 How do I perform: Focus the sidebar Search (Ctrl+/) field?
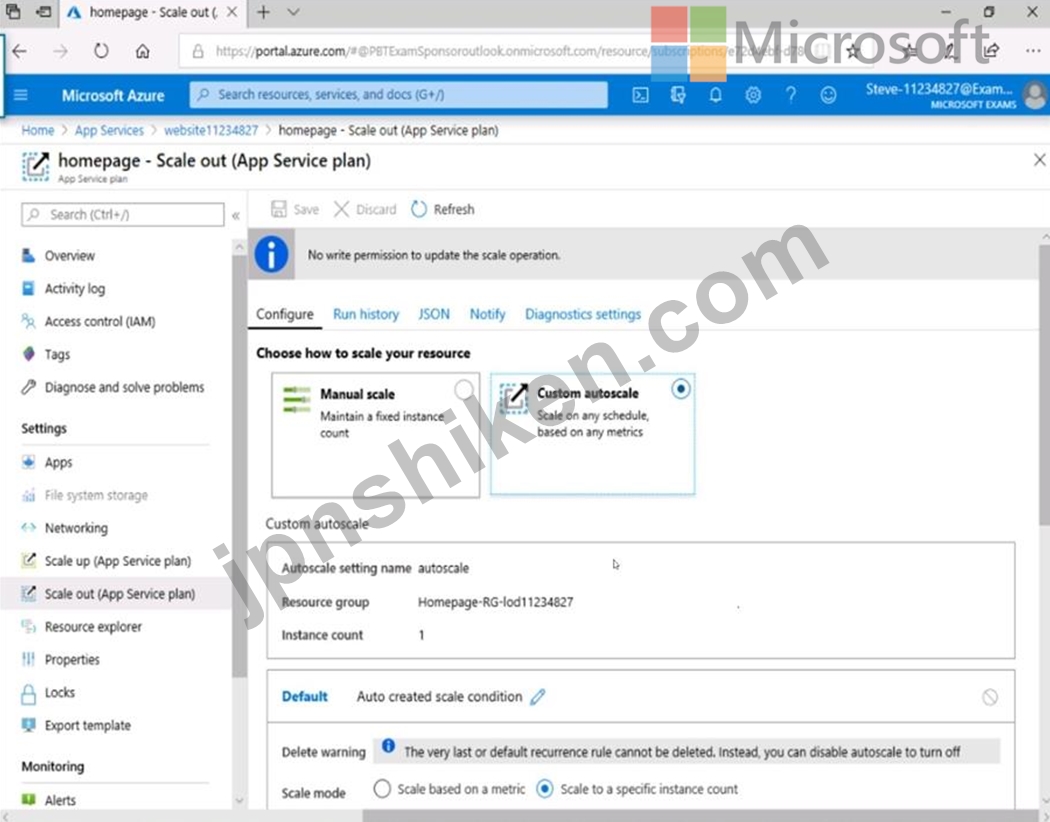[x=123, y=215]
